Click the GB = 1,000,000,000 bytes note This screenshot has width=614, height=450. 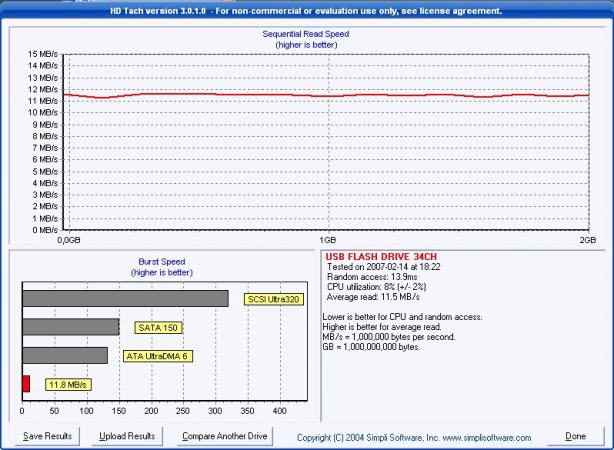pos(371,347)
